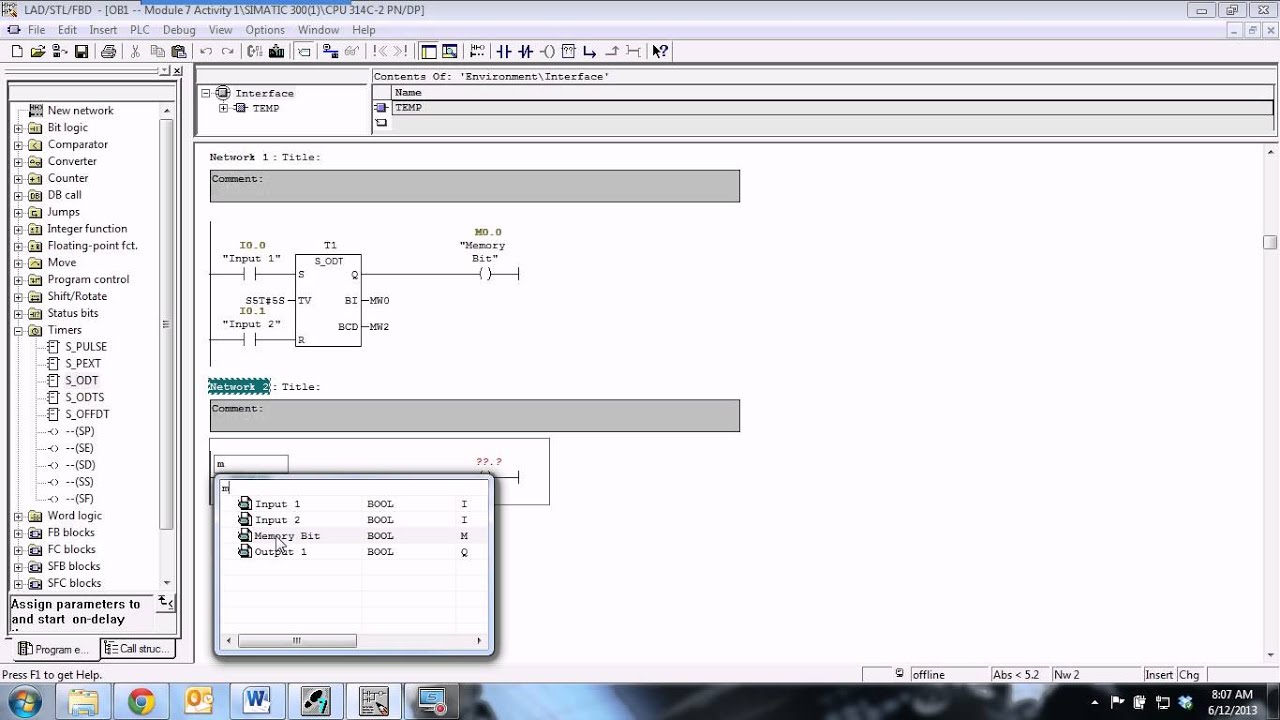Collapse the Interface tree node

coord(206,93)
